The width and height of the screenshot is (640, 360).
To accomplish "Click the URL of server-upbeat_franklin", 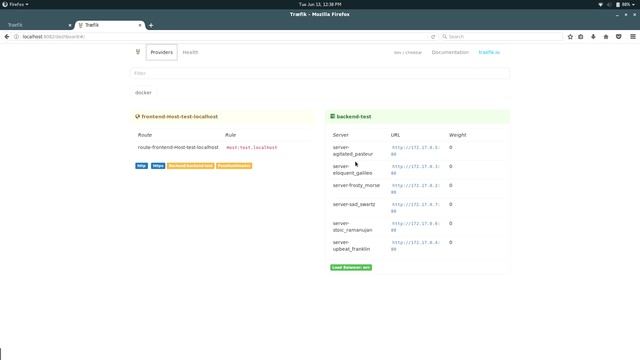I will (x=416, y=245).
